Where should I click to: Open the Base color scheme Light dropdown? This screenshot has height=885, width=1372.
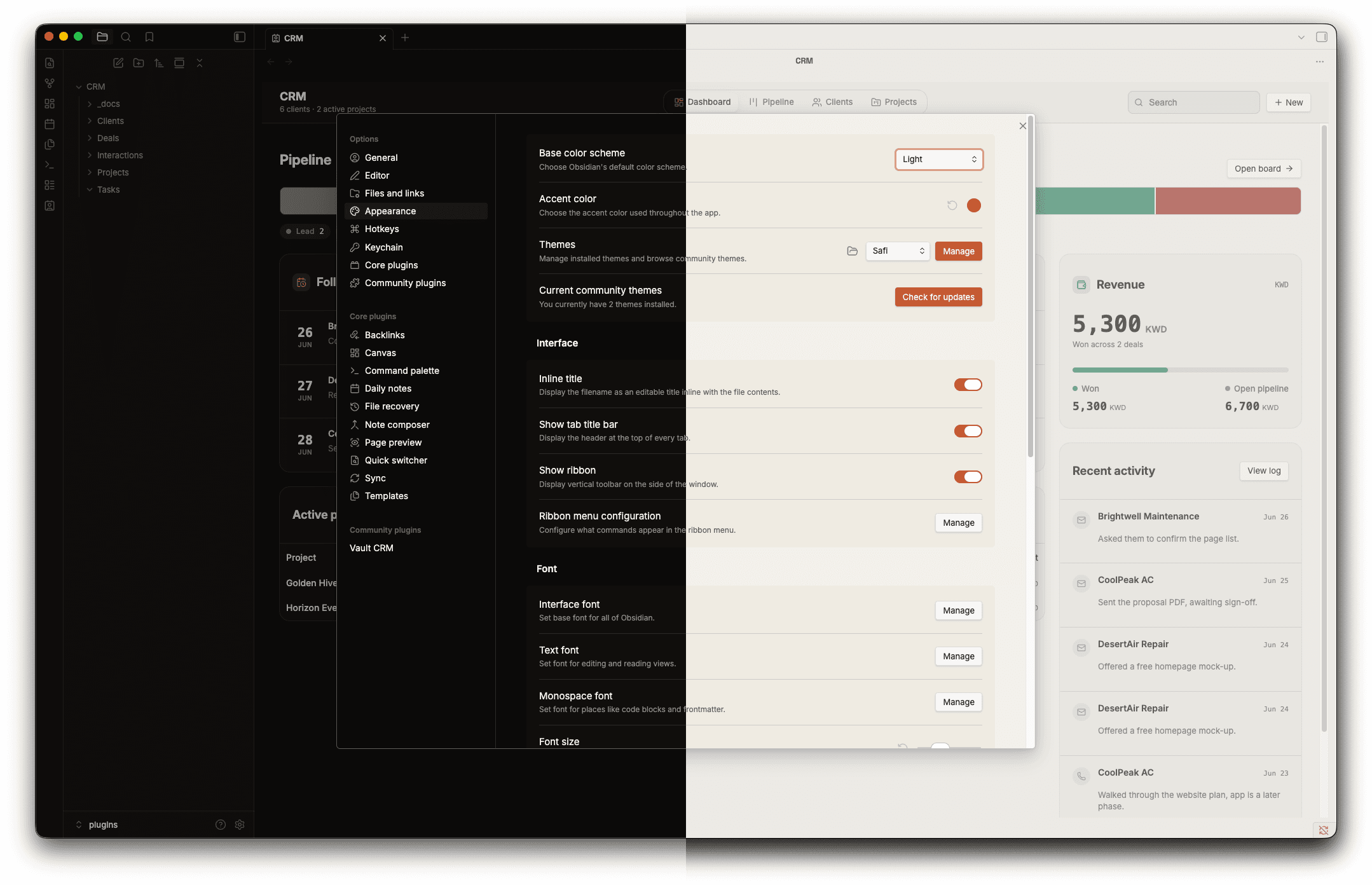click(x=939, y=160)
